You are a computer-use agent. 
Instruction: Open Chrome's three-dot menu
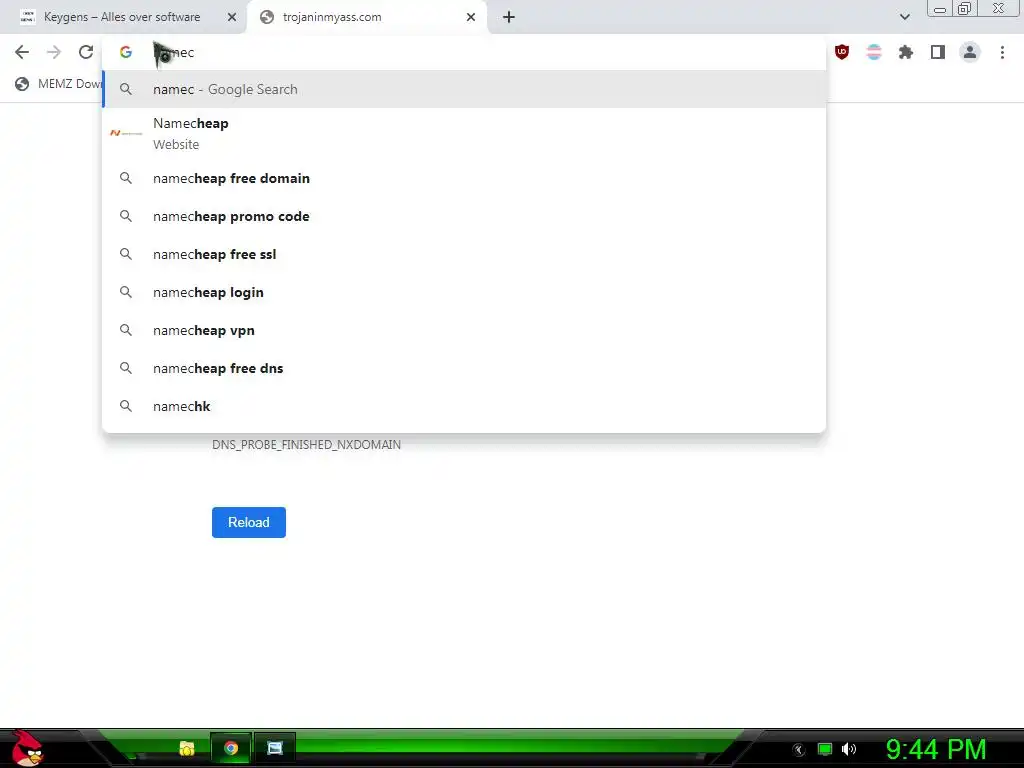pos(1002,52)
